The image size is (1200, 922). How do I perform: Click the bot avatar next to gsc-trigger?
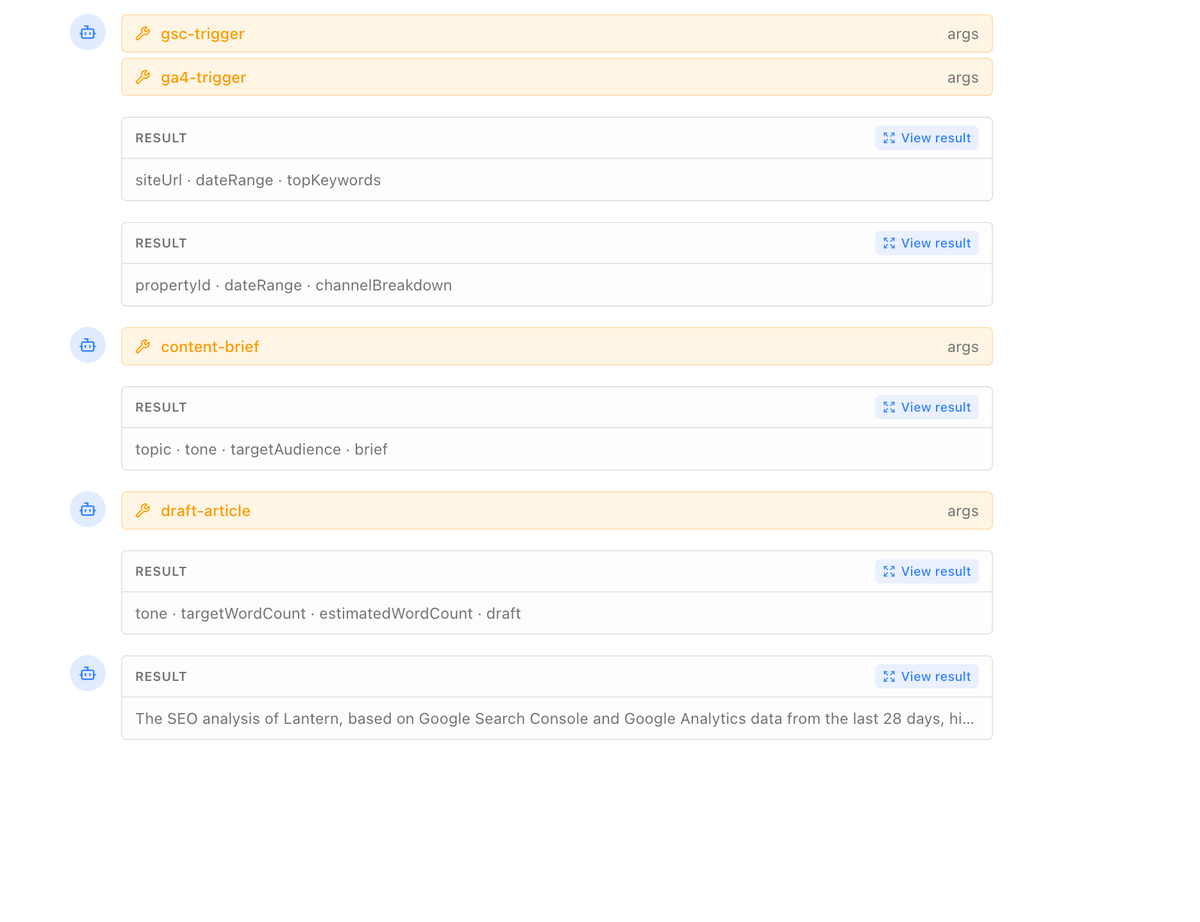tap(87, 32)
